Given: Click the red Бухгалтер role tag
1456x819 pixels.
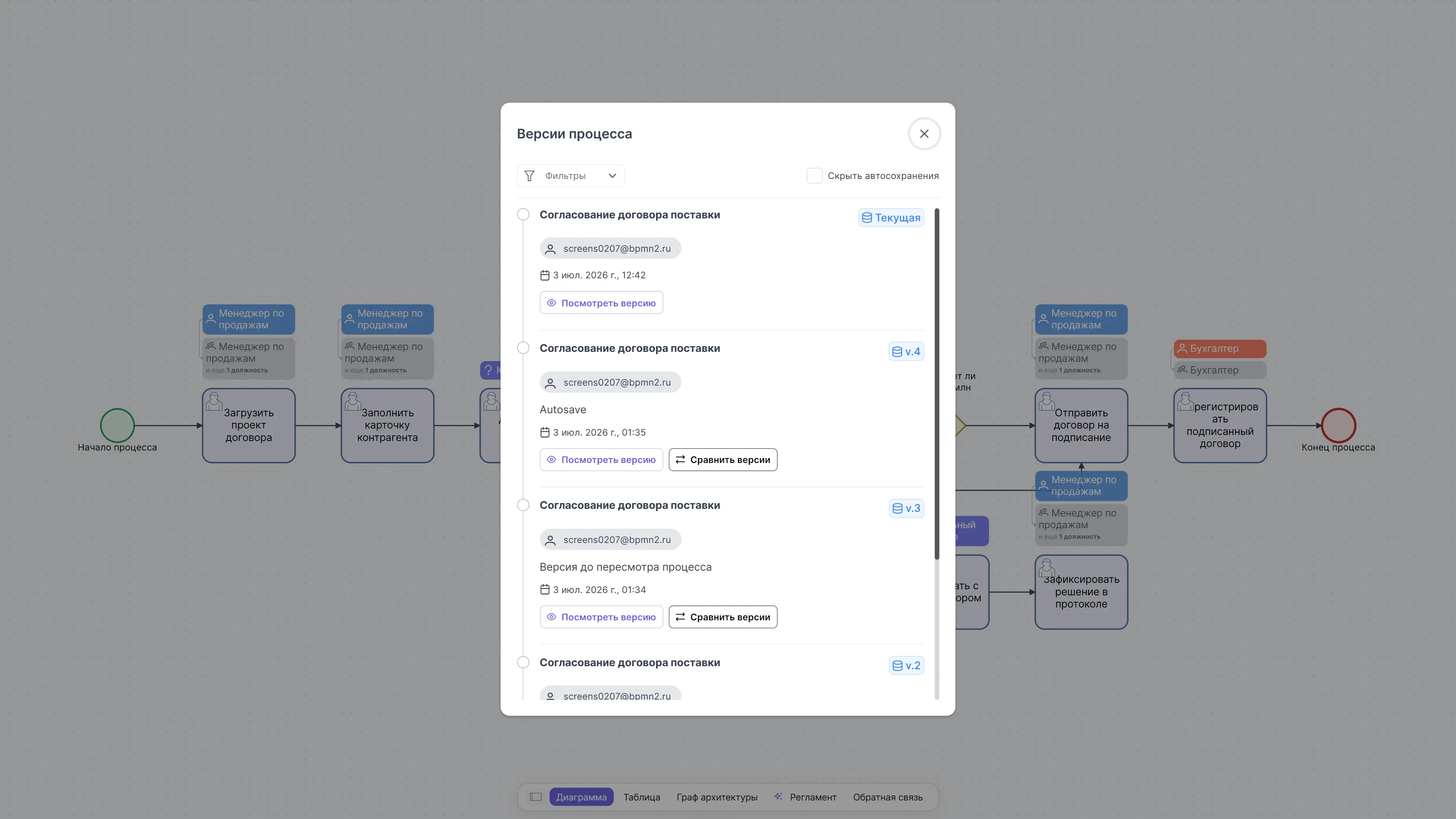Looking at the screenshot, I should [1220, 348].
